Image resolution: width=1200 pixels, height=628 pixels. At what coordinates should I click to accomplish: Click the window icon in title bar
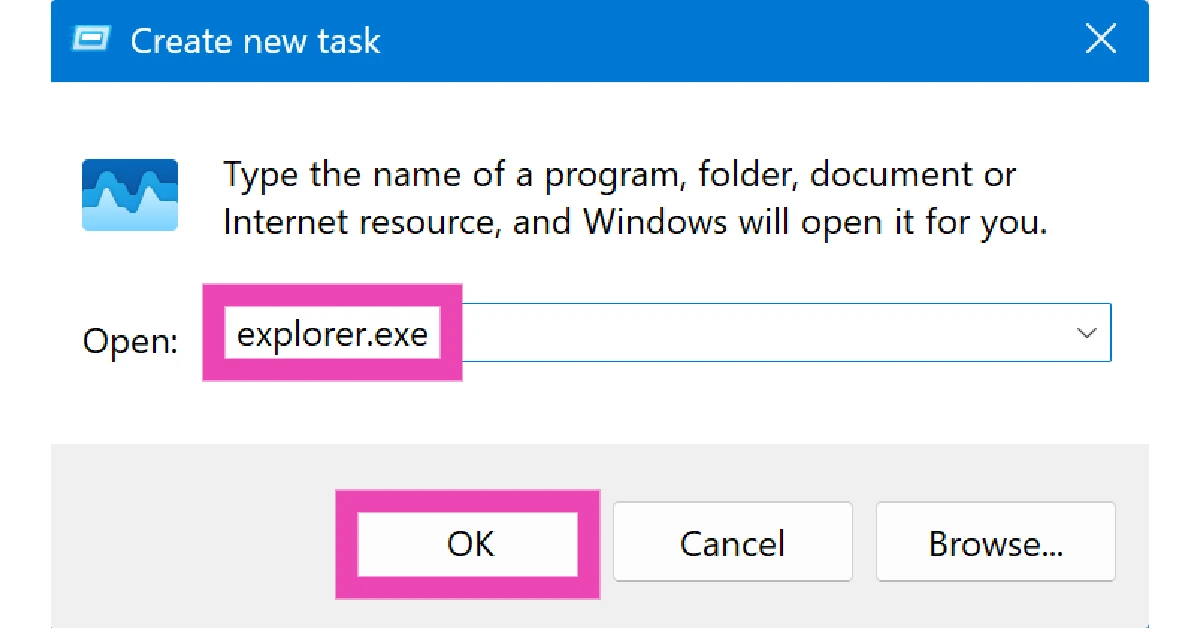(x=91, y=41)
